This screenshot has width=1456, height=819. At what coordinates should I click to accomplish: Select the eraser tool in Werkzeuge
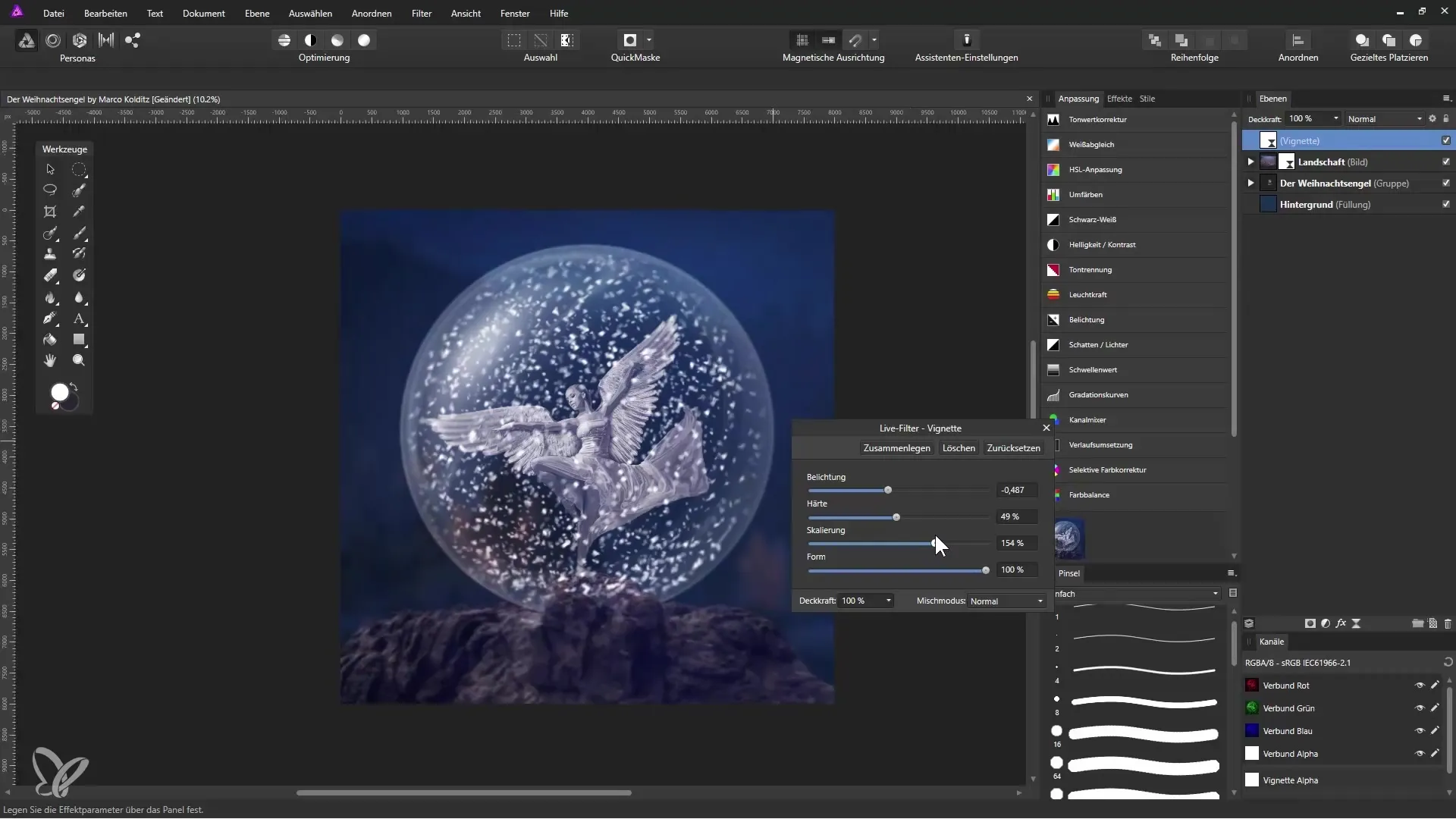(x=50, y=275)
